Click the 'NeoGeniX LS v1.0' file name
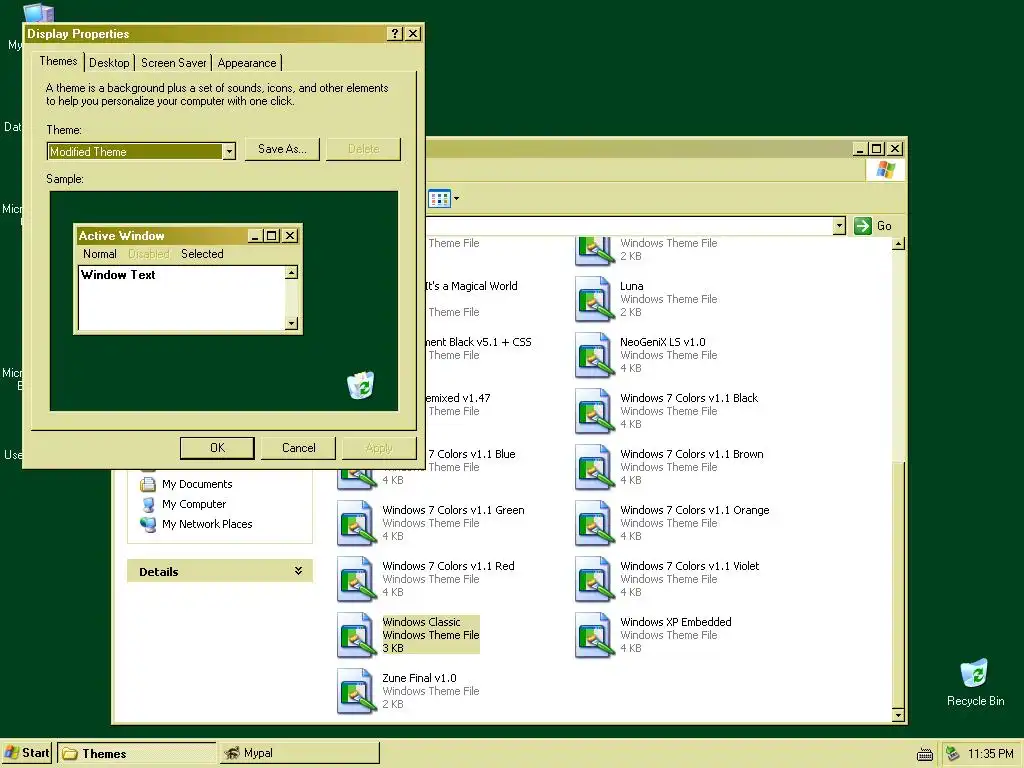The image size is (1024, 768). (663, 342)
